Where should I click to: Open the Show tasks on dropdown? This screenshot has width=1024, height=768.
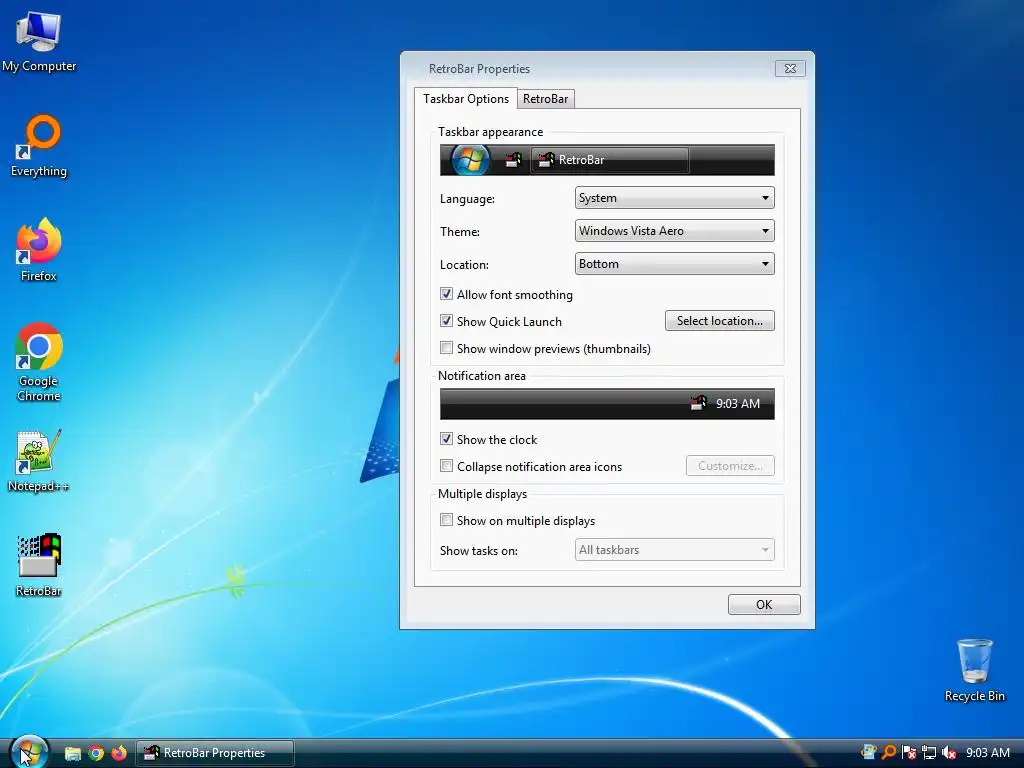point(675,550)
